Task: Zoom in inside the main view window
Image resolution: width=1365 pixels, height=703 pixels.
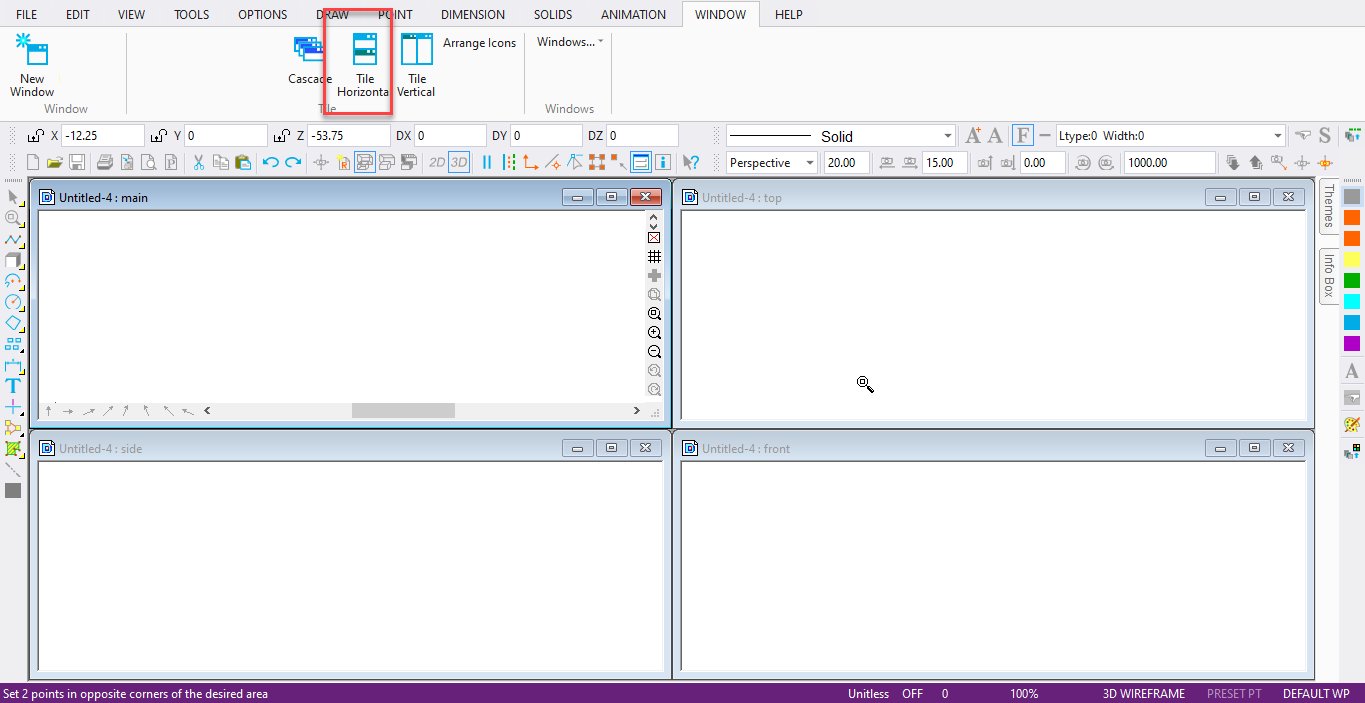Action: [654, 332]
